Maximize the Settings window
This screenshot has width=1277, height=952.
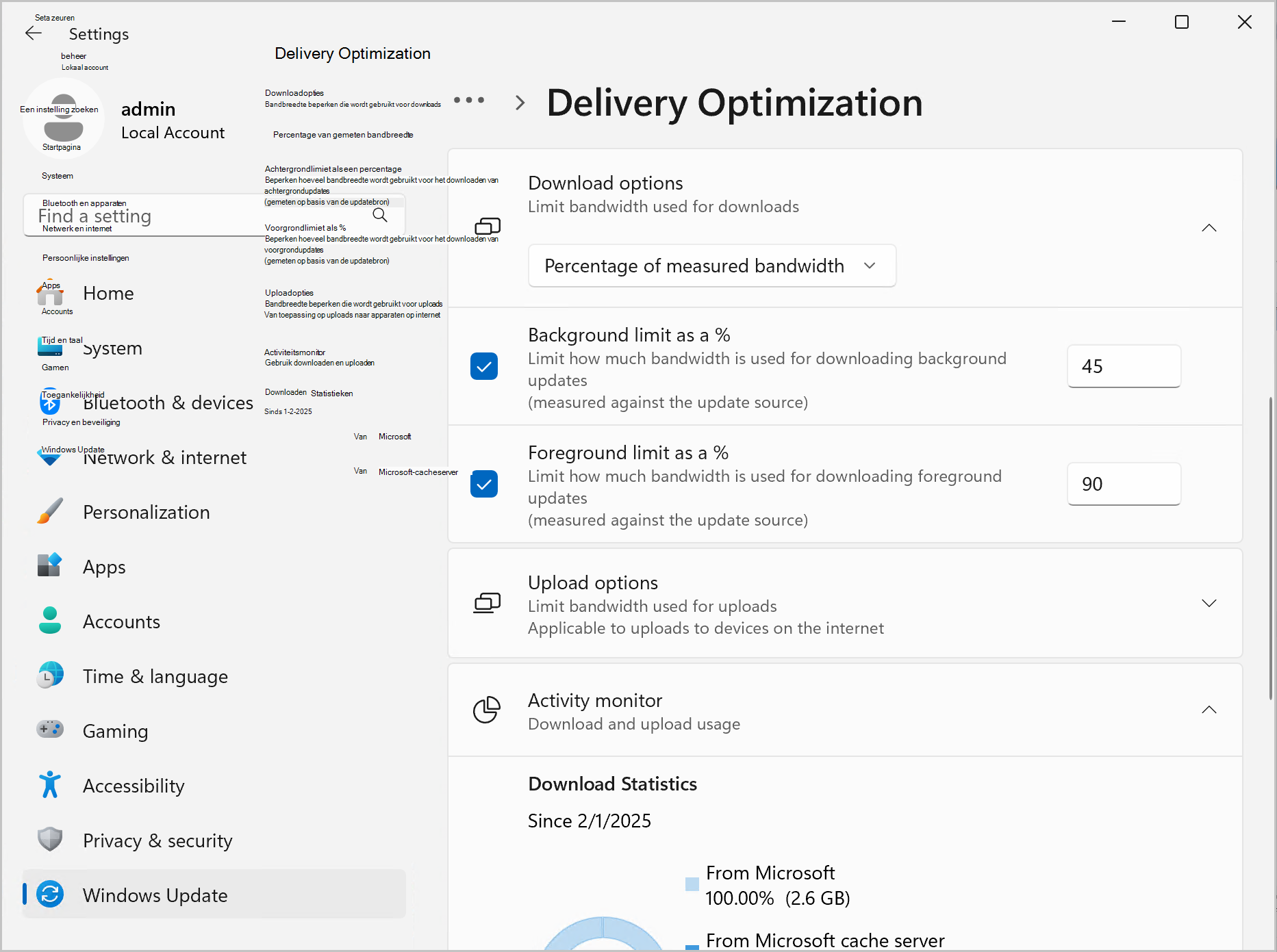click(1182, 23)
